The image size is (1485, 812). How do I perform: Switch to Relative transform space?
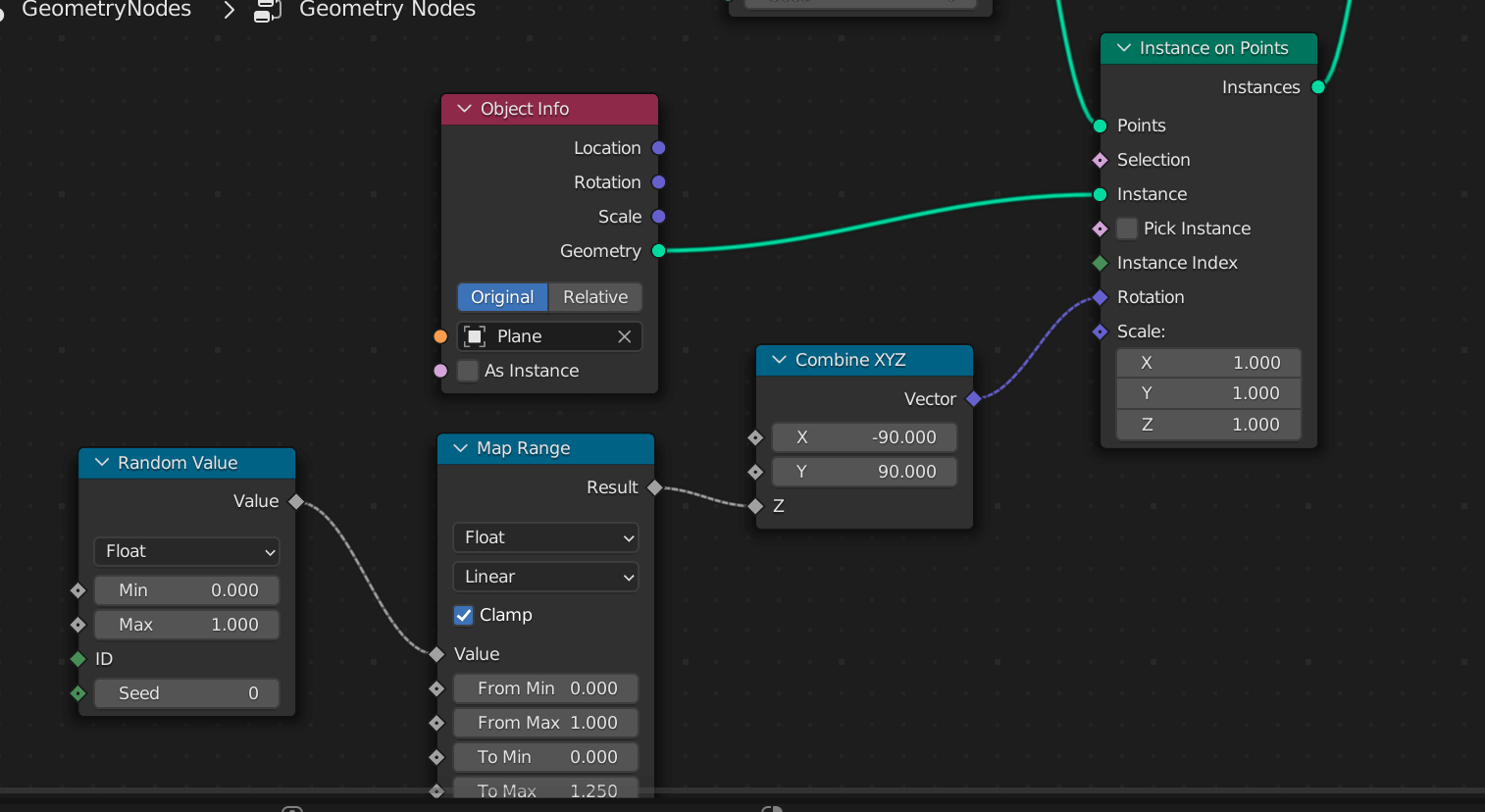pyautogui.click(x=595, y=297)
